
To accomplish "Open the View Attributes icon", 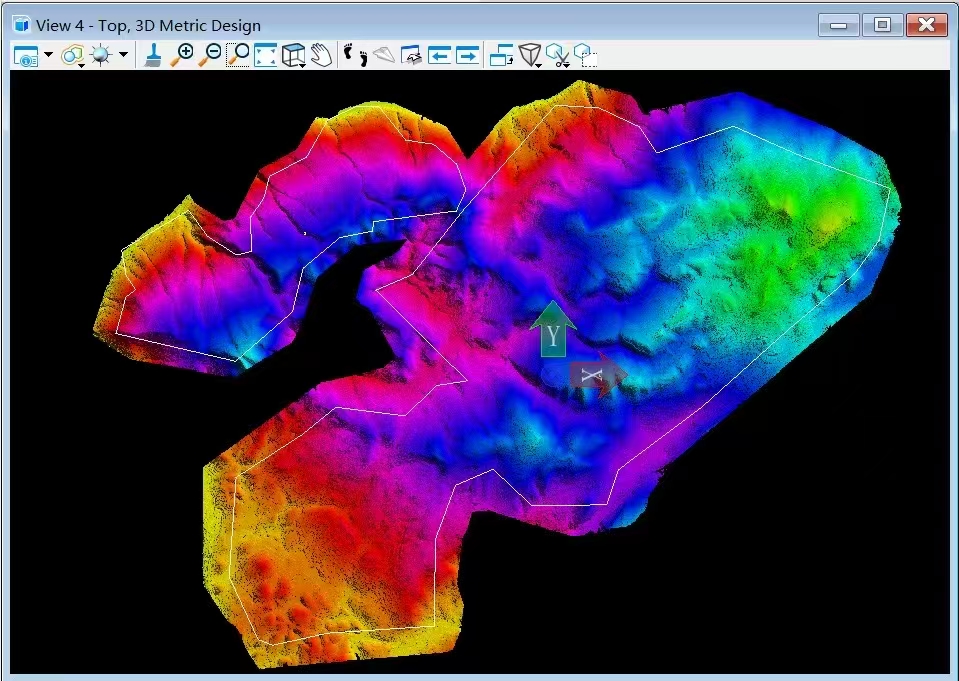I will pyautogui.click(x=25, y=56).
